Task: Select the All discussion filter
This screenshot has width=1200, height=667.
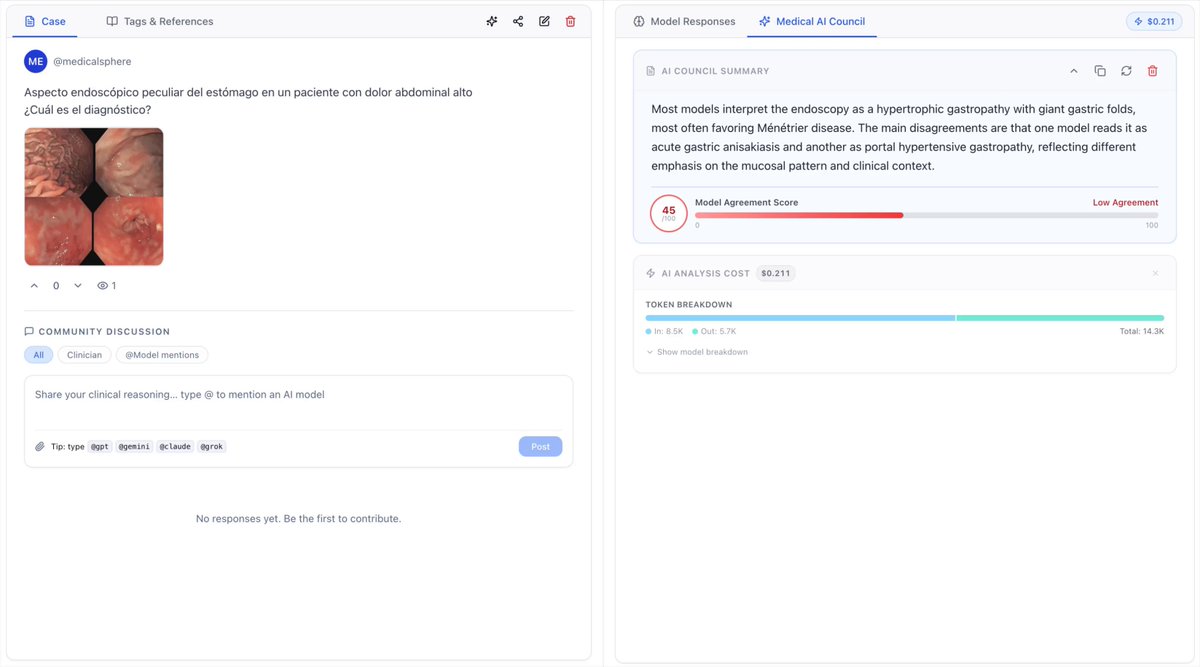Action: [x=38, y=355]
